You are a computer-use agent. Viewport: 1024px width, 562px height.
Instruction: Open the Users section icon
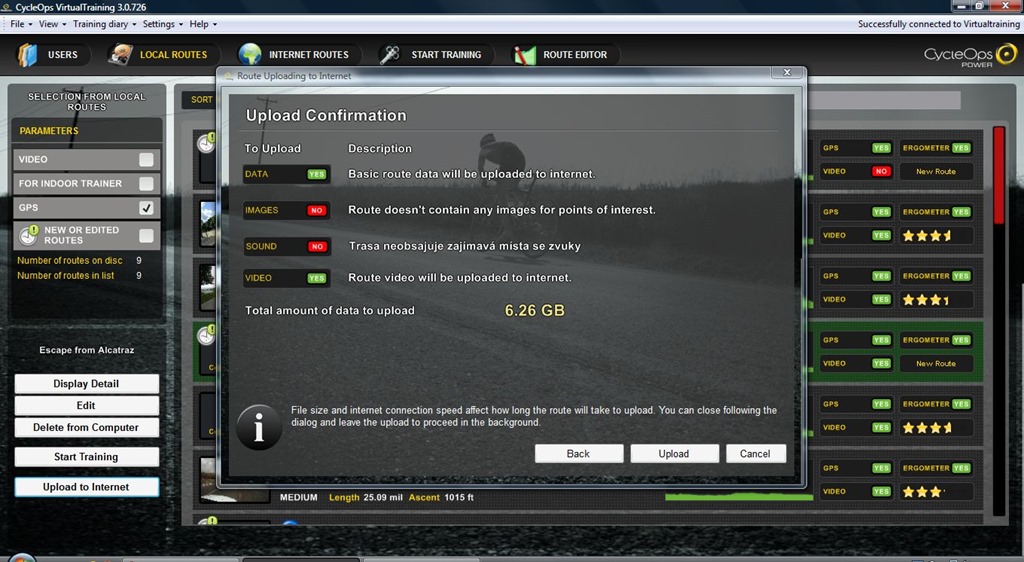pyautogui.click(x=27, y=55)
